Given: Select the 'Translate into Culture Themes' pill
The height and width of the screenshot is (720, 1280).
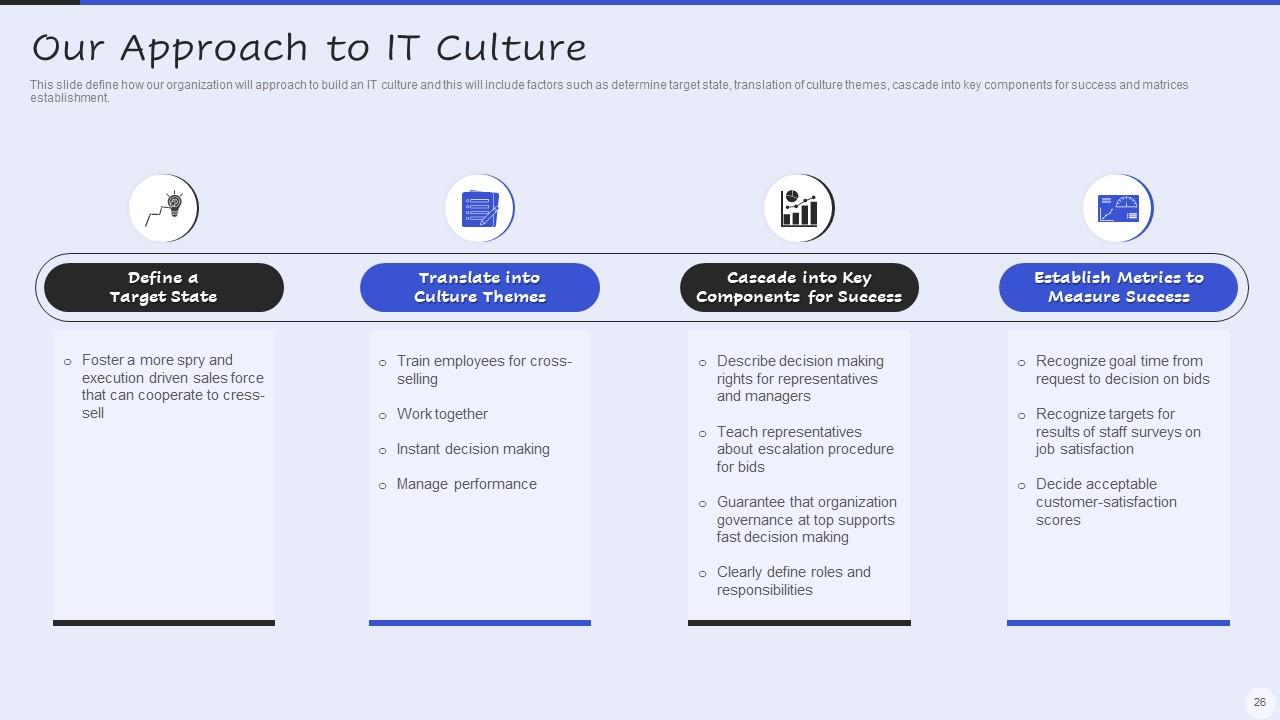Looking at the screenshot, I should (x=480, y=287).
